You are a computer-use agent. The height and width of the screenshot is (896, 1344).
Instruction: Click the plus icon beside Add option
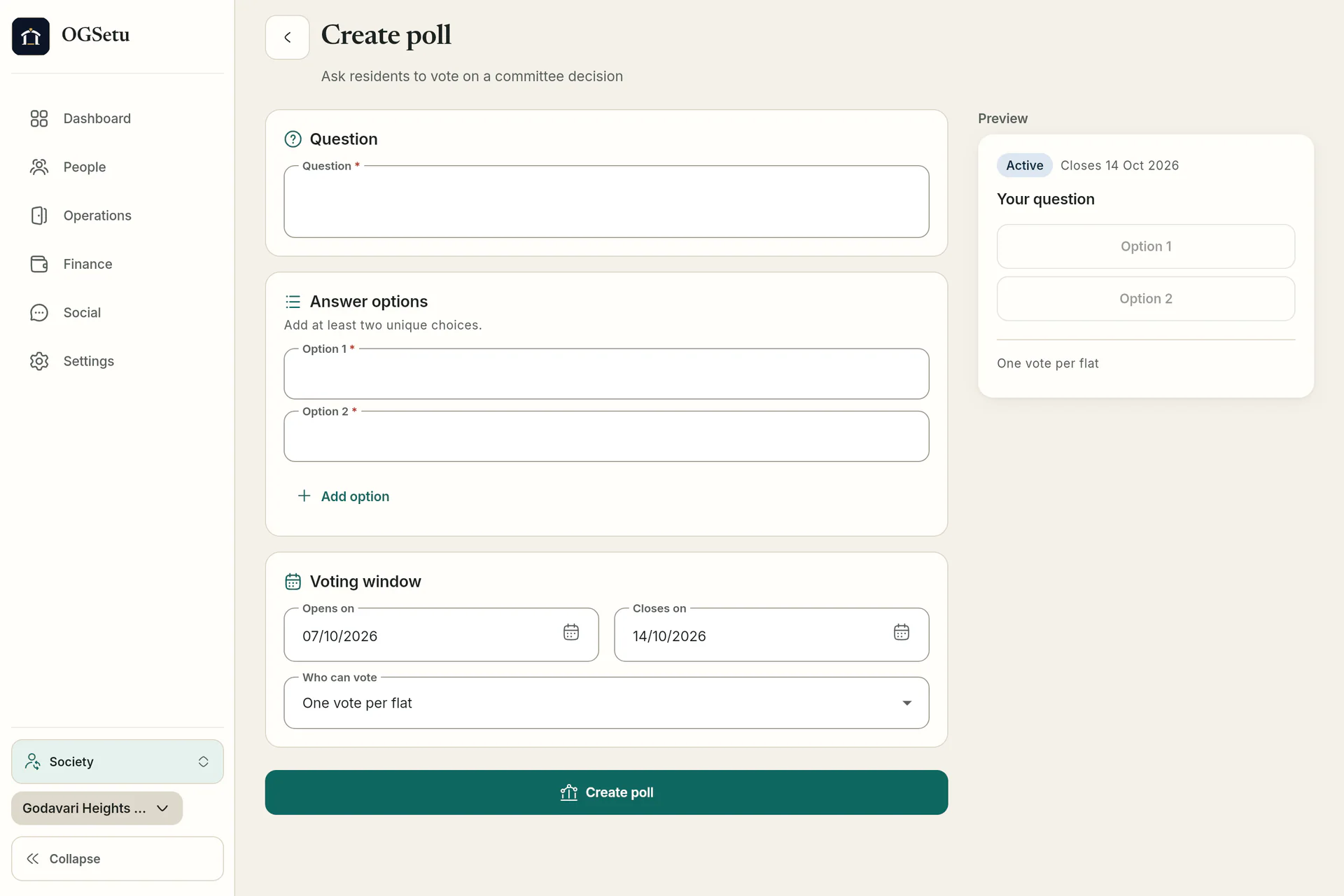(x=304, y=496)
